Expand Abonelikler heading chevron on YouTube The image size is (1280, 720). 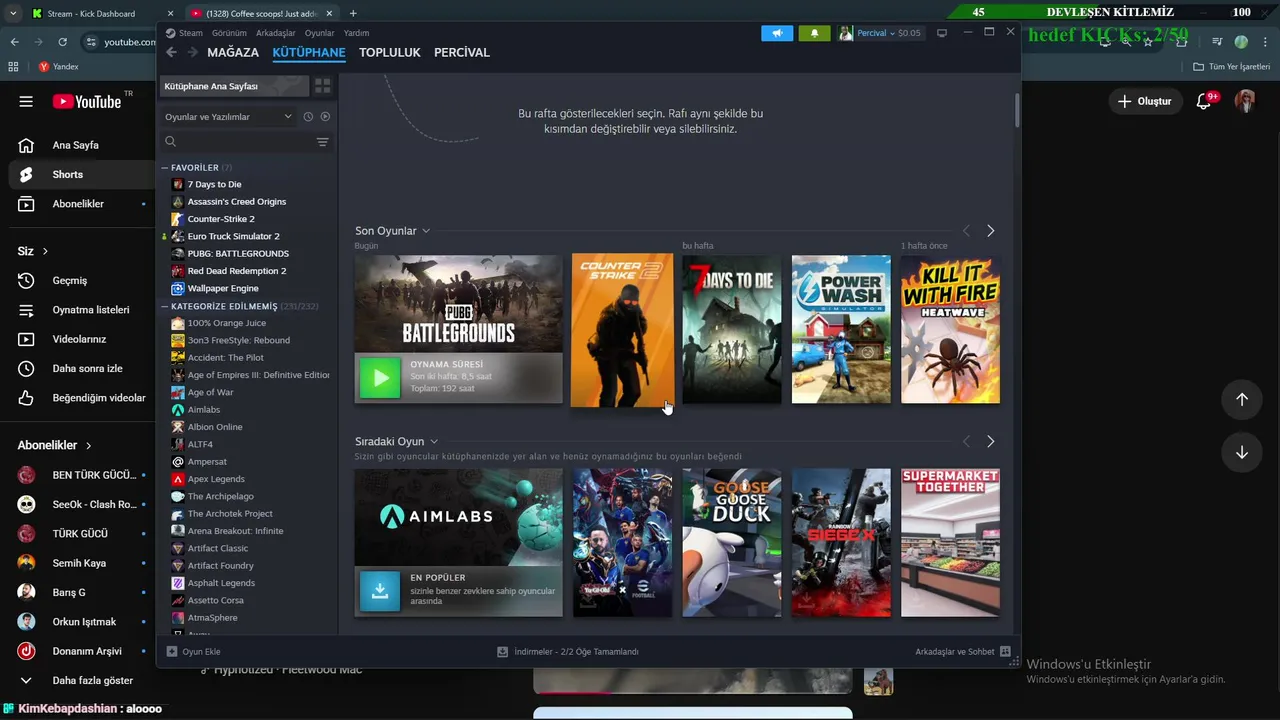pos(88,445)
